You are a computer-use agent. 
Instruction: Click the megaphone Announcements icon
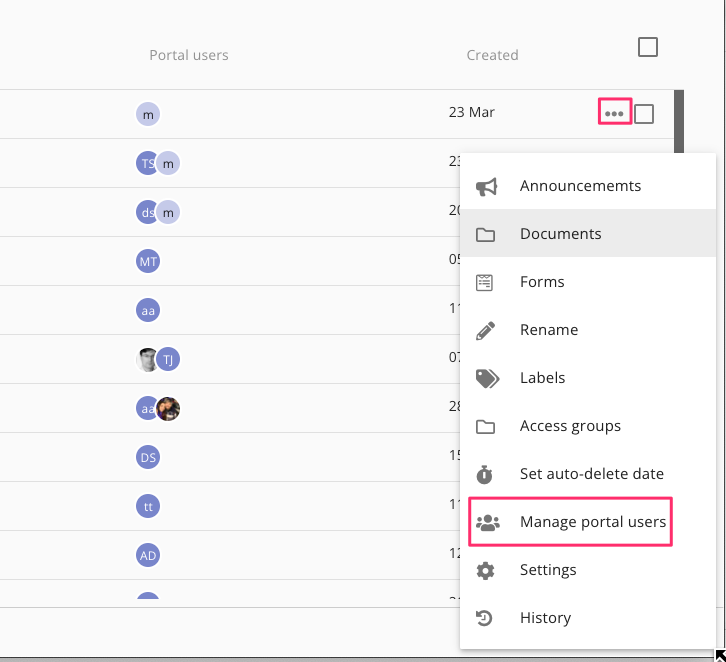486,187
